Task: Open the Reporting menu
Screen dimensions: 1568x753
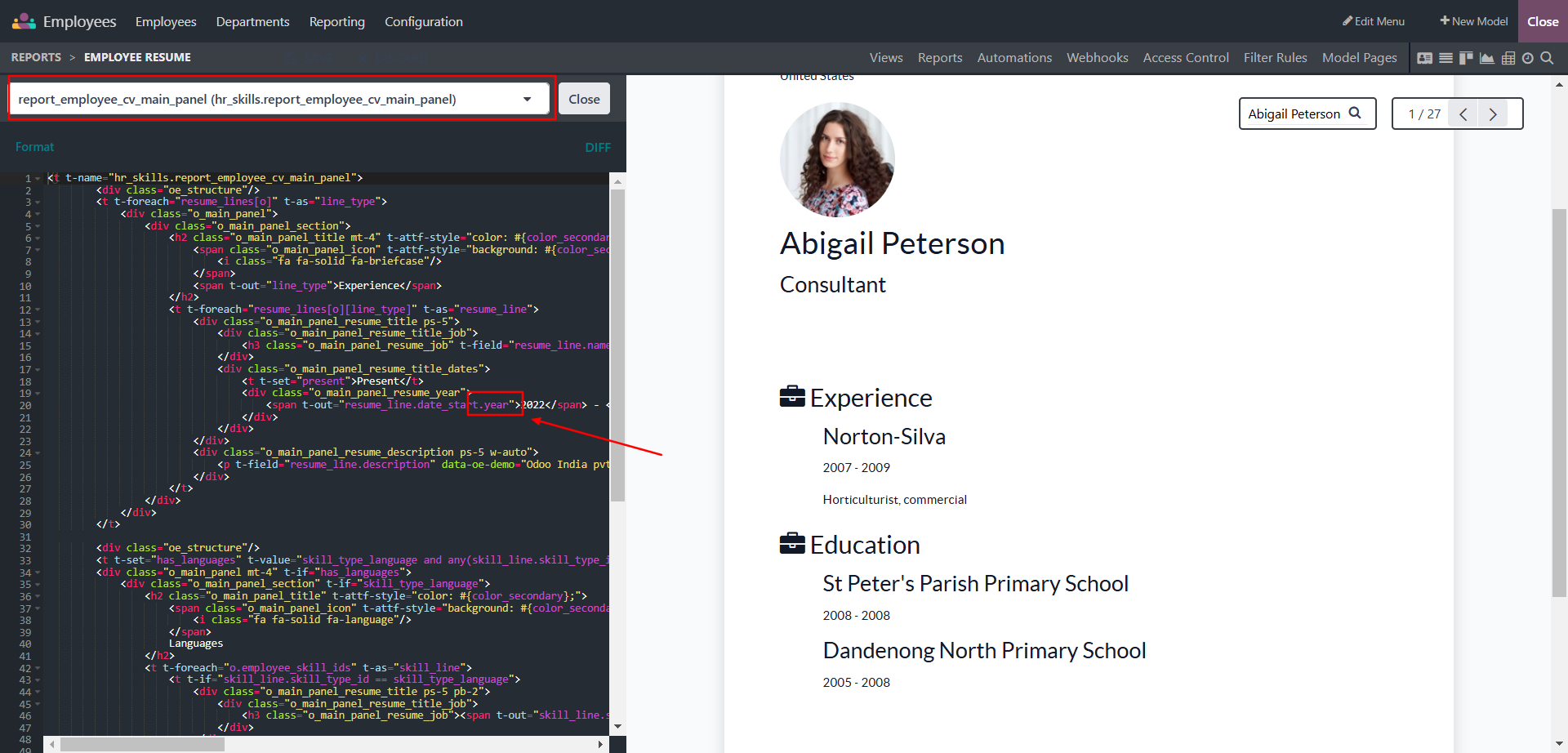Action: 336,21
